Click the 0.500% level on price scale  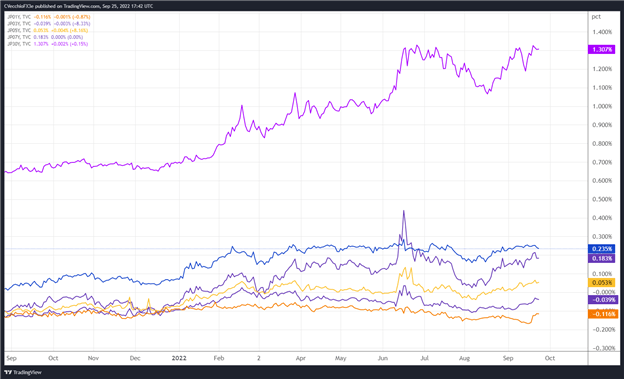[x=602, y=199]
